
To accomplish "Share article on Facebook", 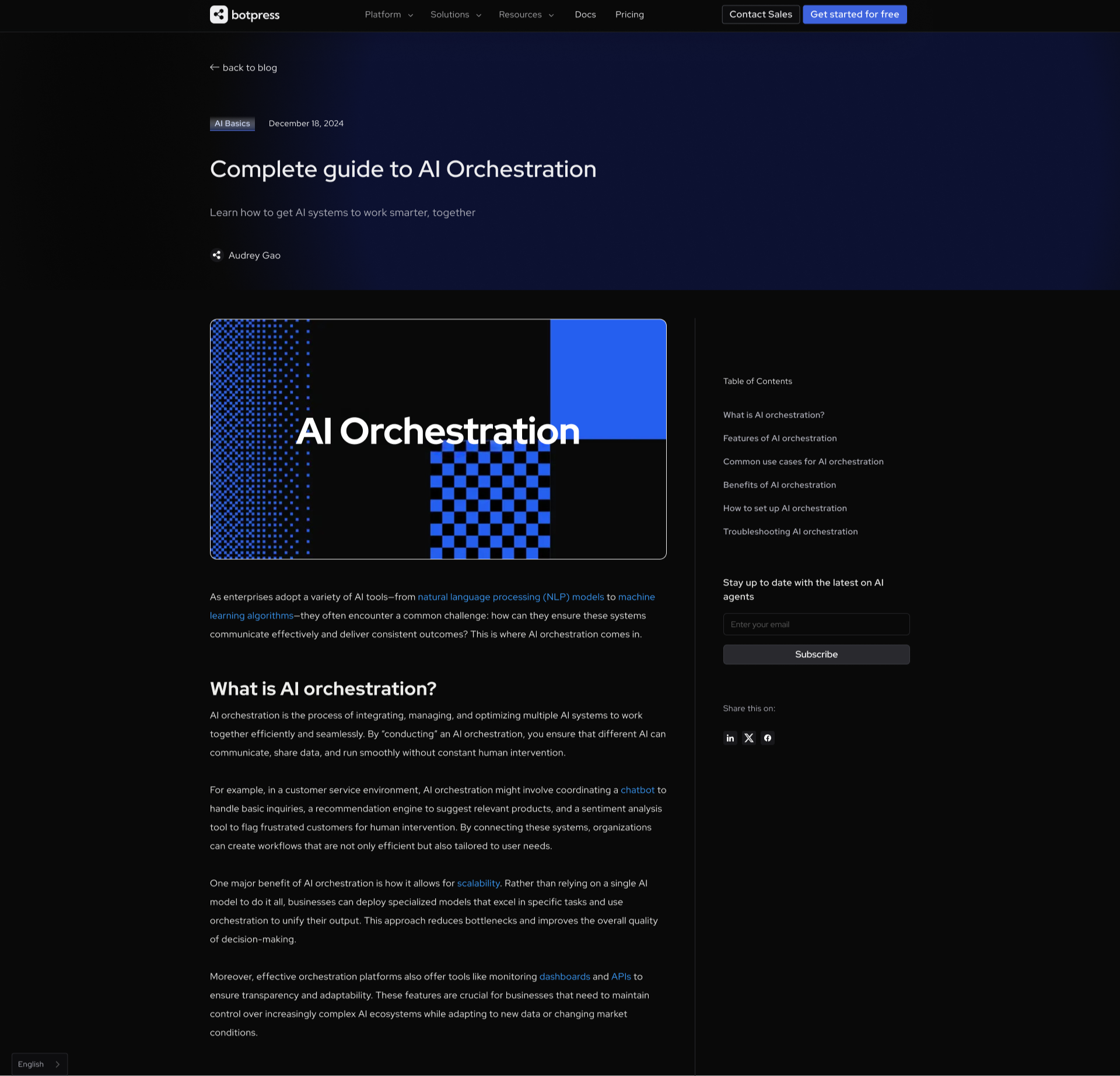I will click(x=768, y=738).
